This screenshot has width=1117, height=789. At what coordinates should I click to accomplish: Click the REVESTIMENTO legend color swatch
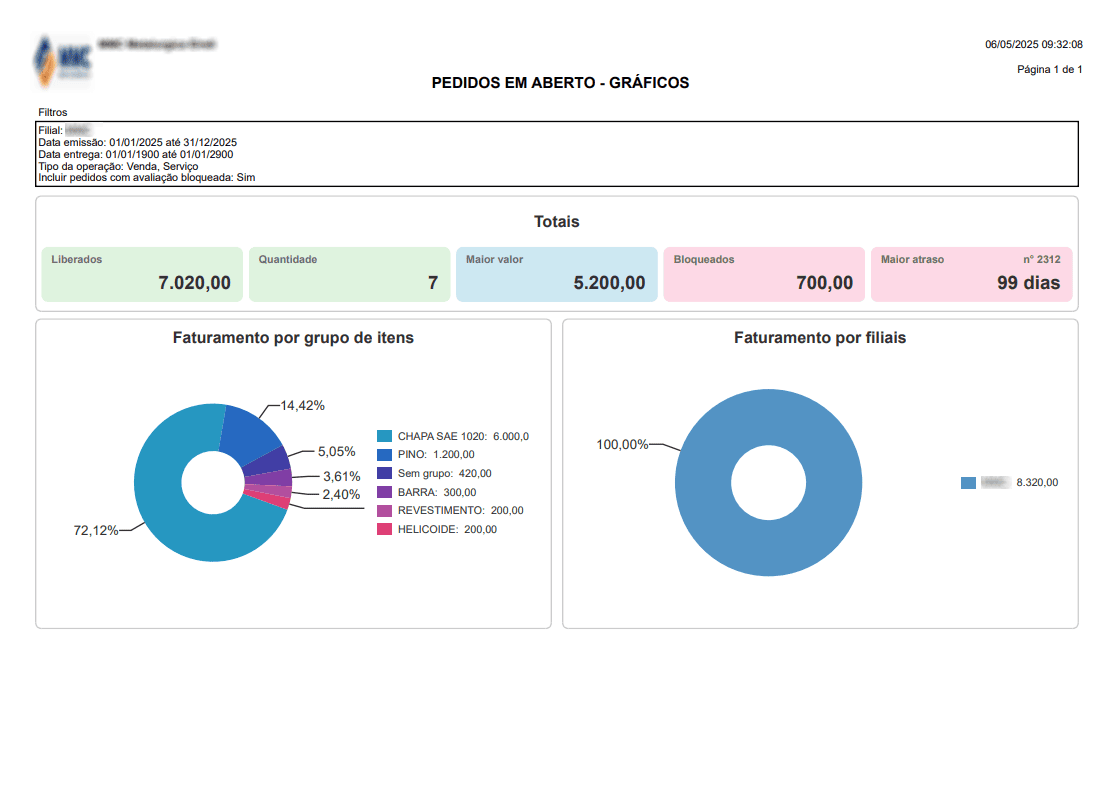384,511
